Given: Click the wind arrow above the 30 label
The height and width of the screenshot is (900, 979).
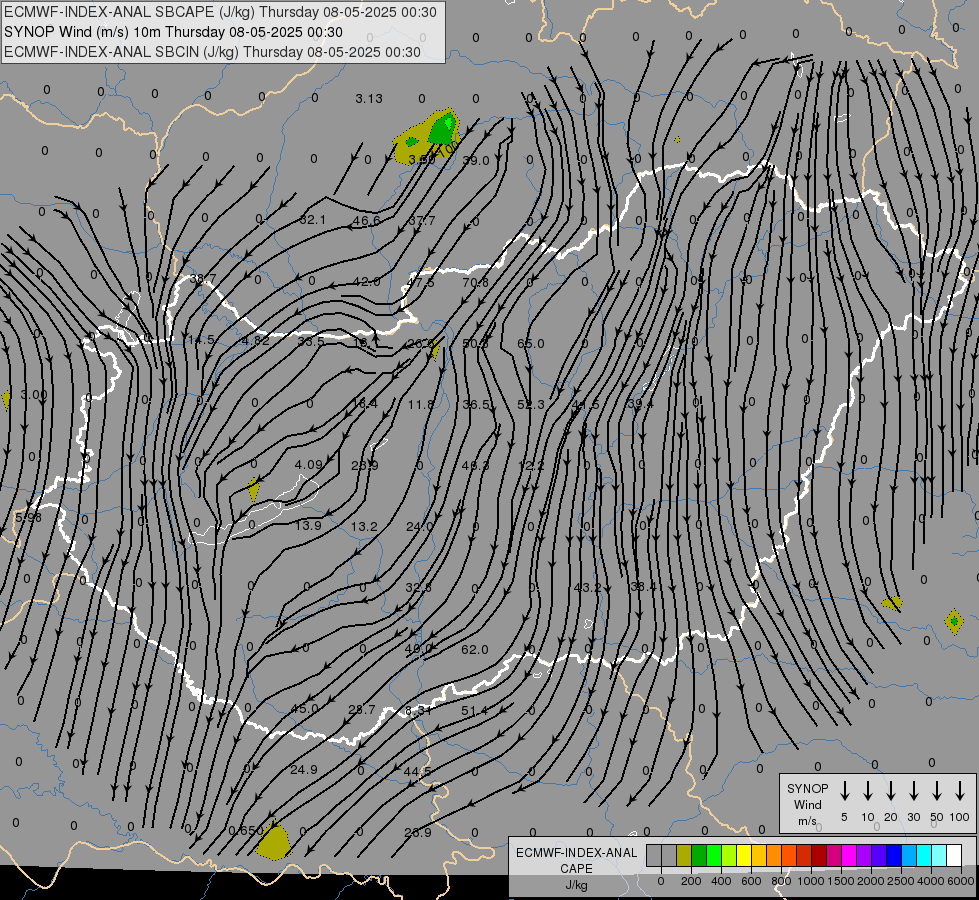Looking at the screenshot, I should [913, 791].
